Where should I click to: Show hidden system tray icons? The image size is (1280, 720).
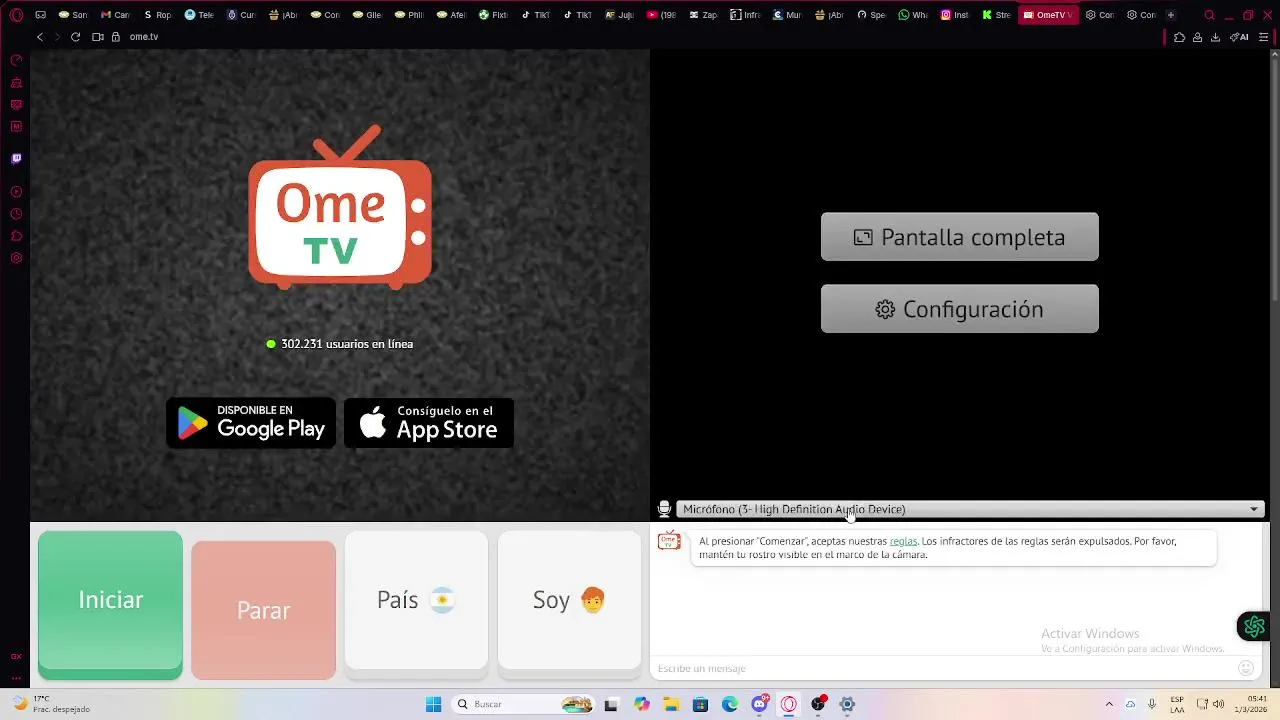tap(1109, 705)
